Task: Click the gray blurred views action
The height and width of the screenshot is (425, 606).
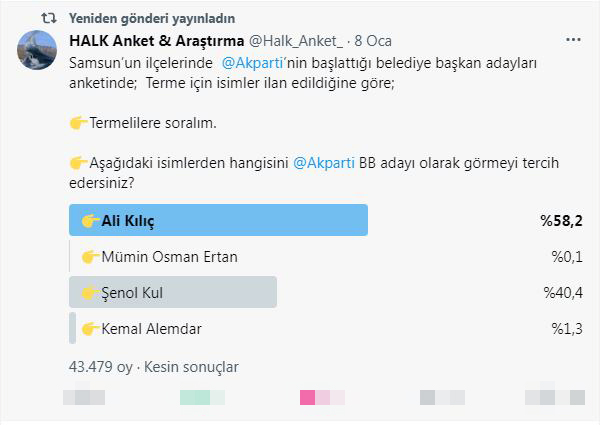Action: pos(442,397)
